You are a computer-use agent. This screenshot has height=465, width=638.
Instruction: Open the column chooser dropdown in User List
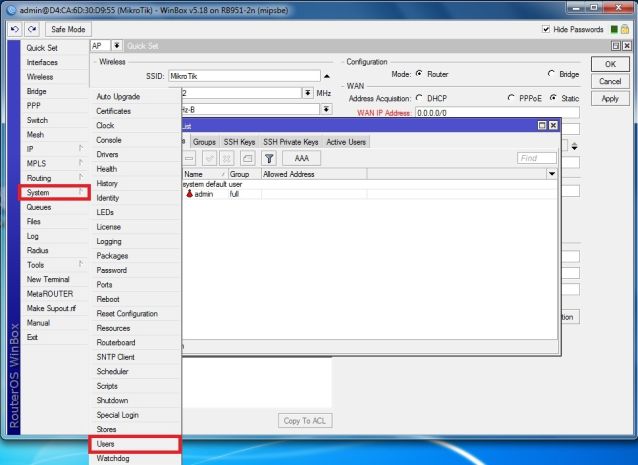click(x=552, y=174)
